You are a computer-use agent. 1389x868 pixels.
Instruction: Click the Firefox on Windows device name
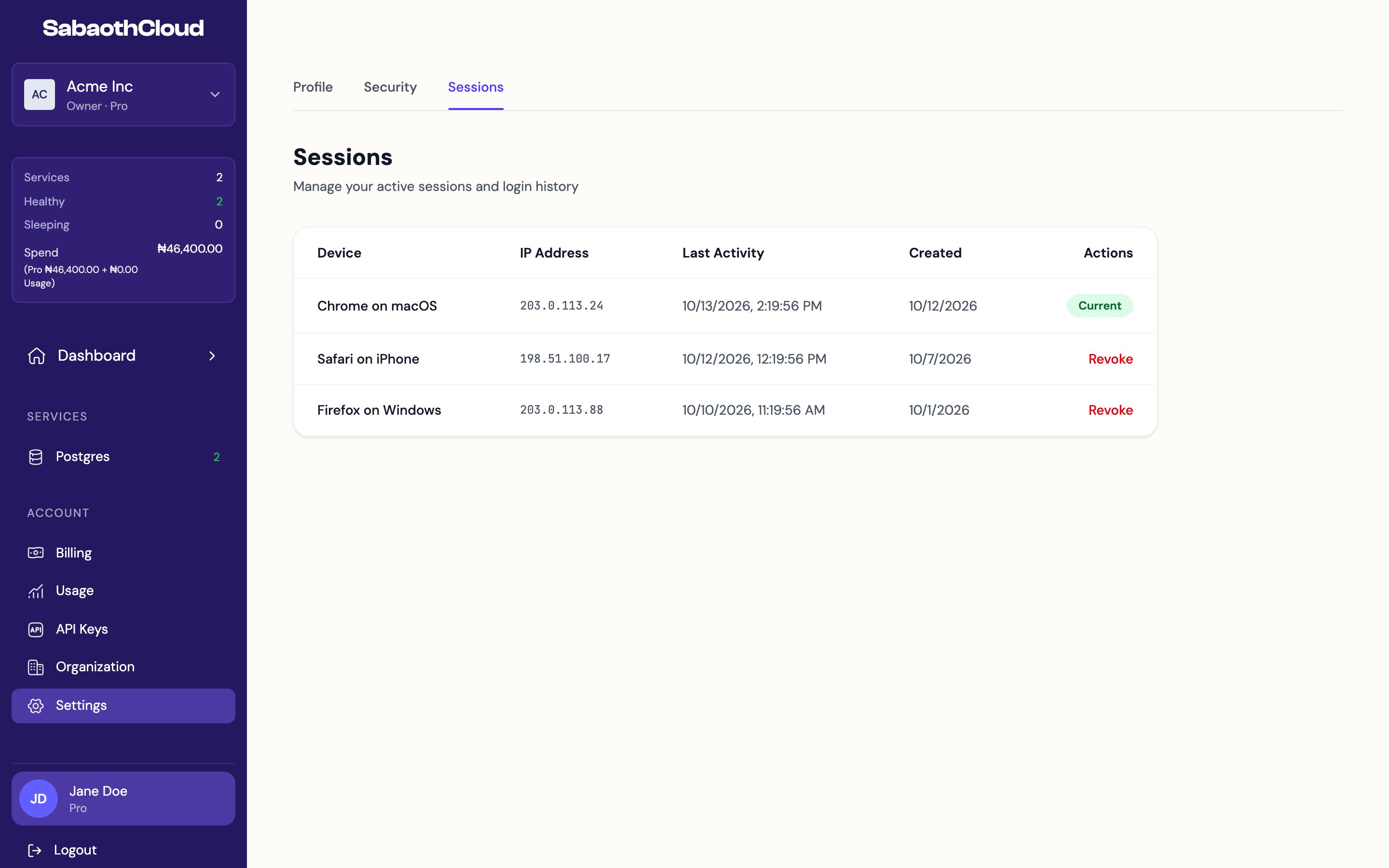pyautogui.click(x=379, y=410)
